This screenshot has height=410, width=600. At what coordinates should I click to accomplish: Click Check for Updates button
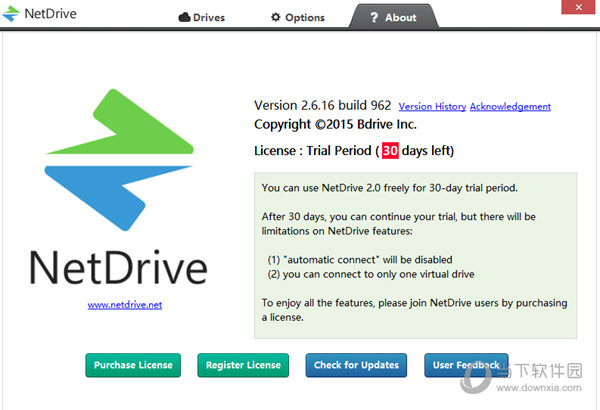coord(356,365)
